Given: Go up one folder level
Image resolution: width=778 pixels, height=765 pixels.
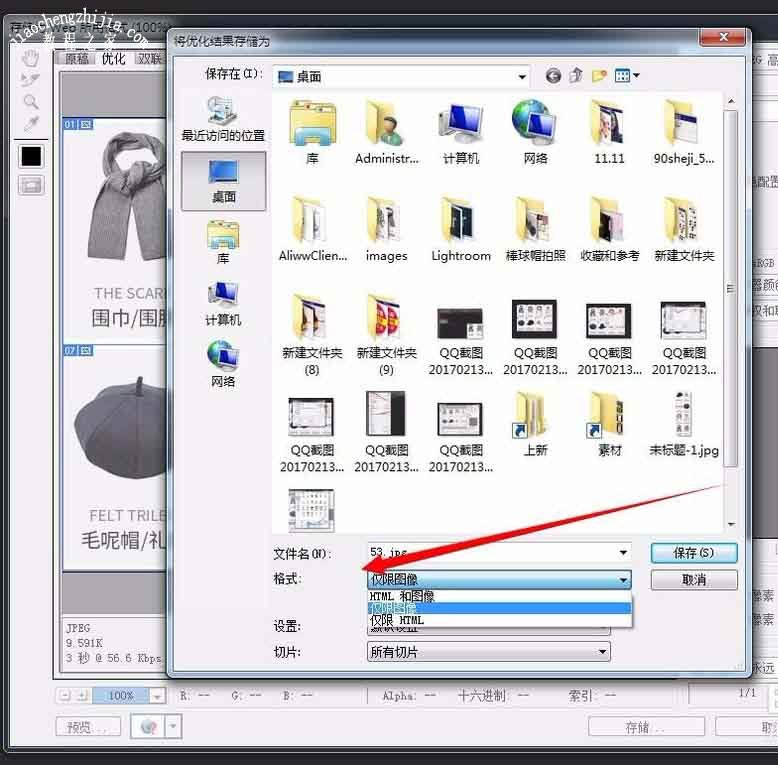Looking at the screenshot, I should pyautogui.click(x=576, y=76).
